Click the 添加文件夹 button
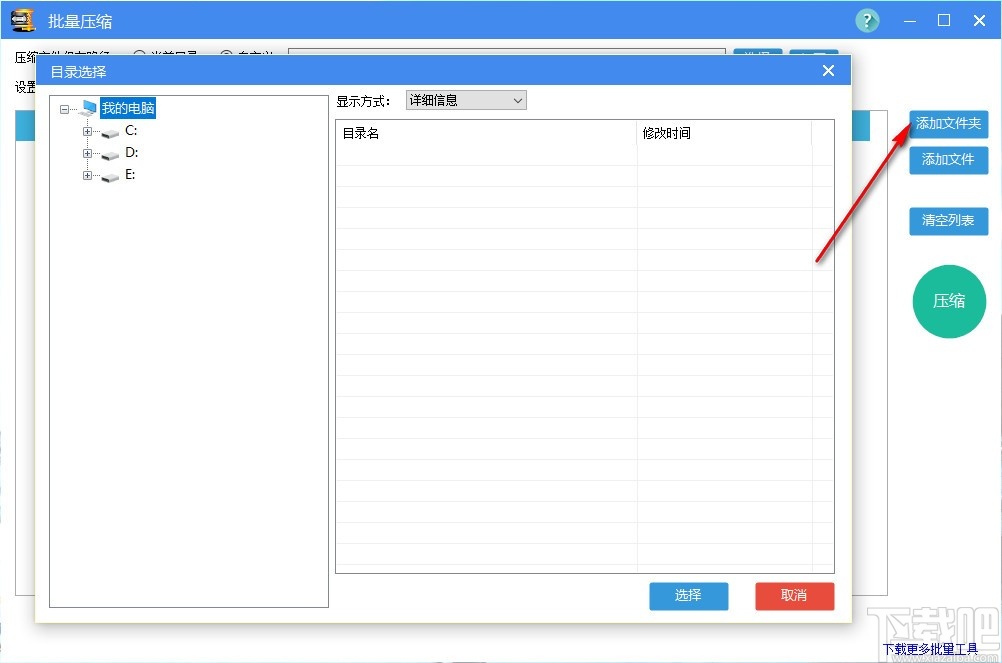1002x663 pixels. [947, 124]
